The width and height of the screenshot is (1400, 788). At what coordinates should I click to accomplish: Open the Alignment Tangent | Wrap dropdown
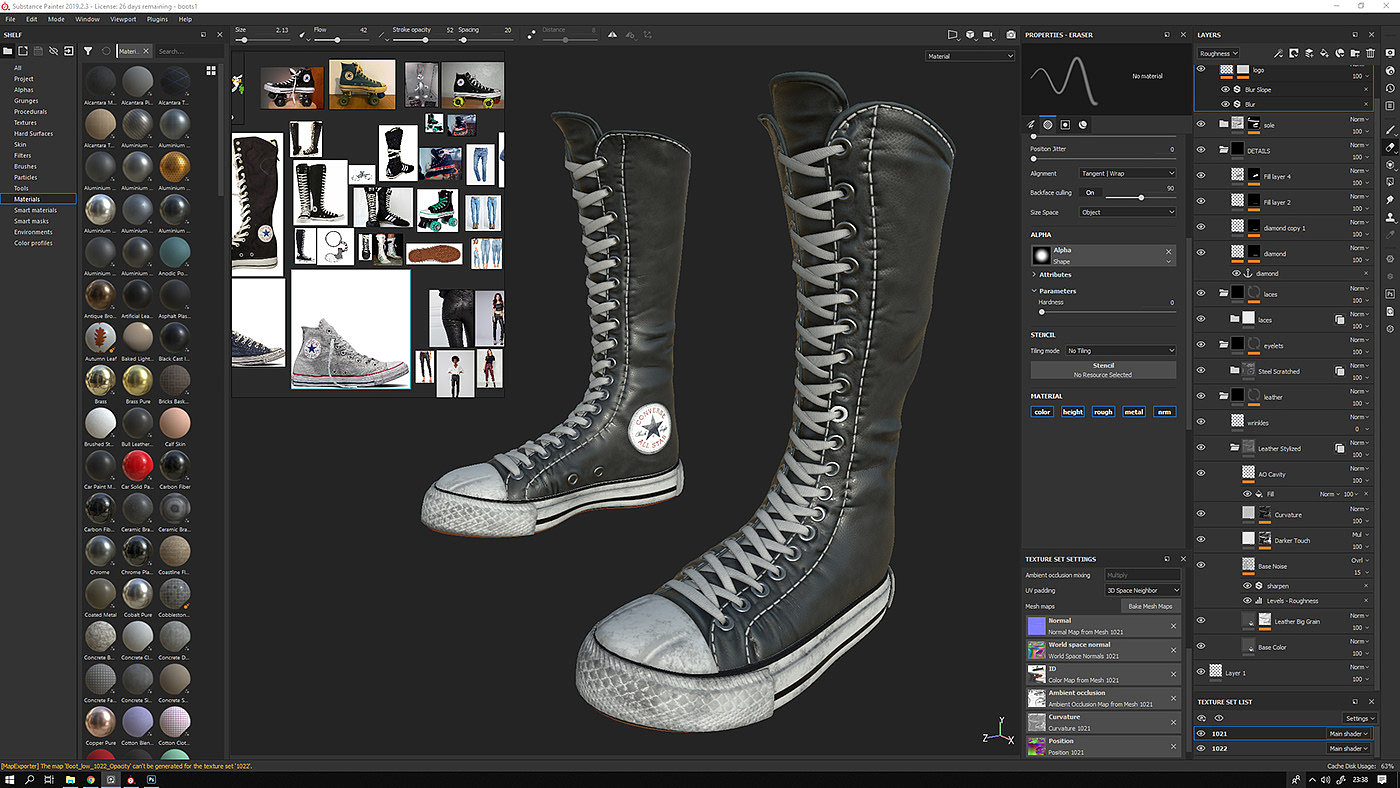pos(1127,174)
